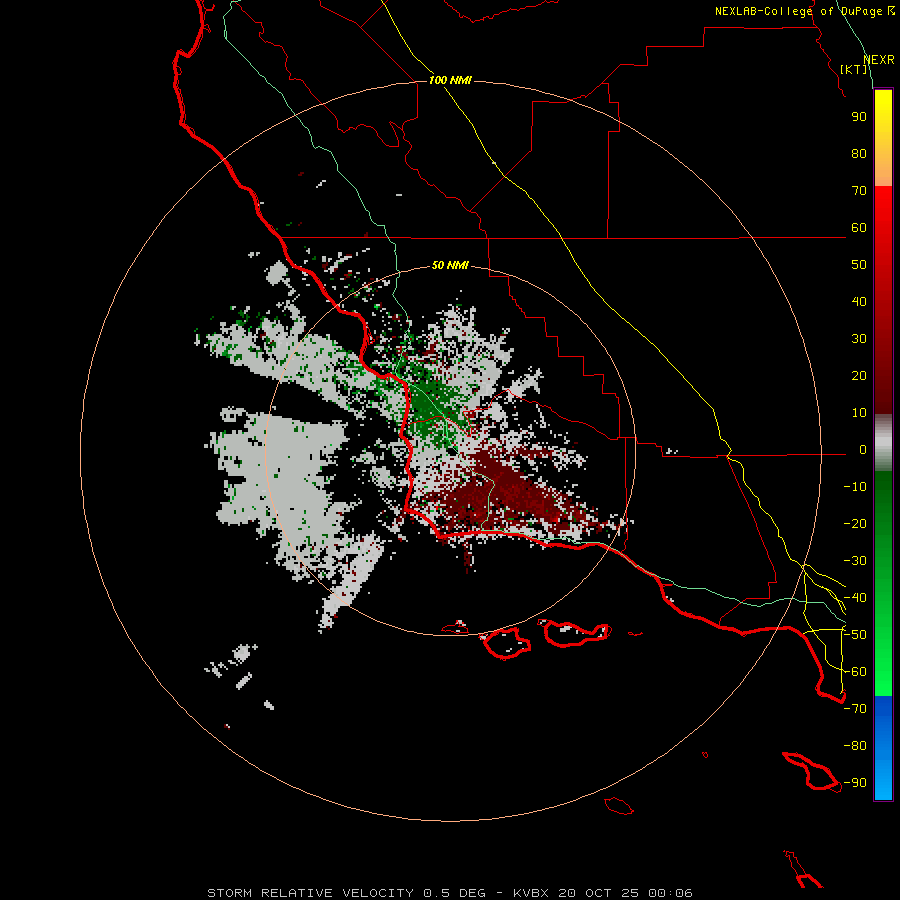The image size is (900, 900).
Task: Click the 90 value on velocity scale
Action: pyautogui.click(x=859, y=117)
